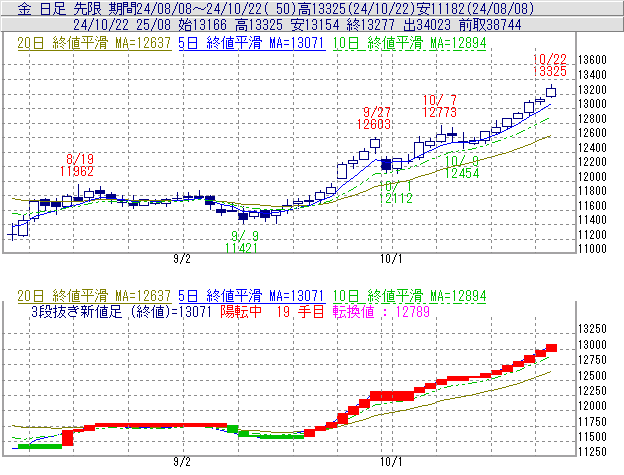Click the 始13166 open price value
This screenshot has height=475, width=624.
203,25
